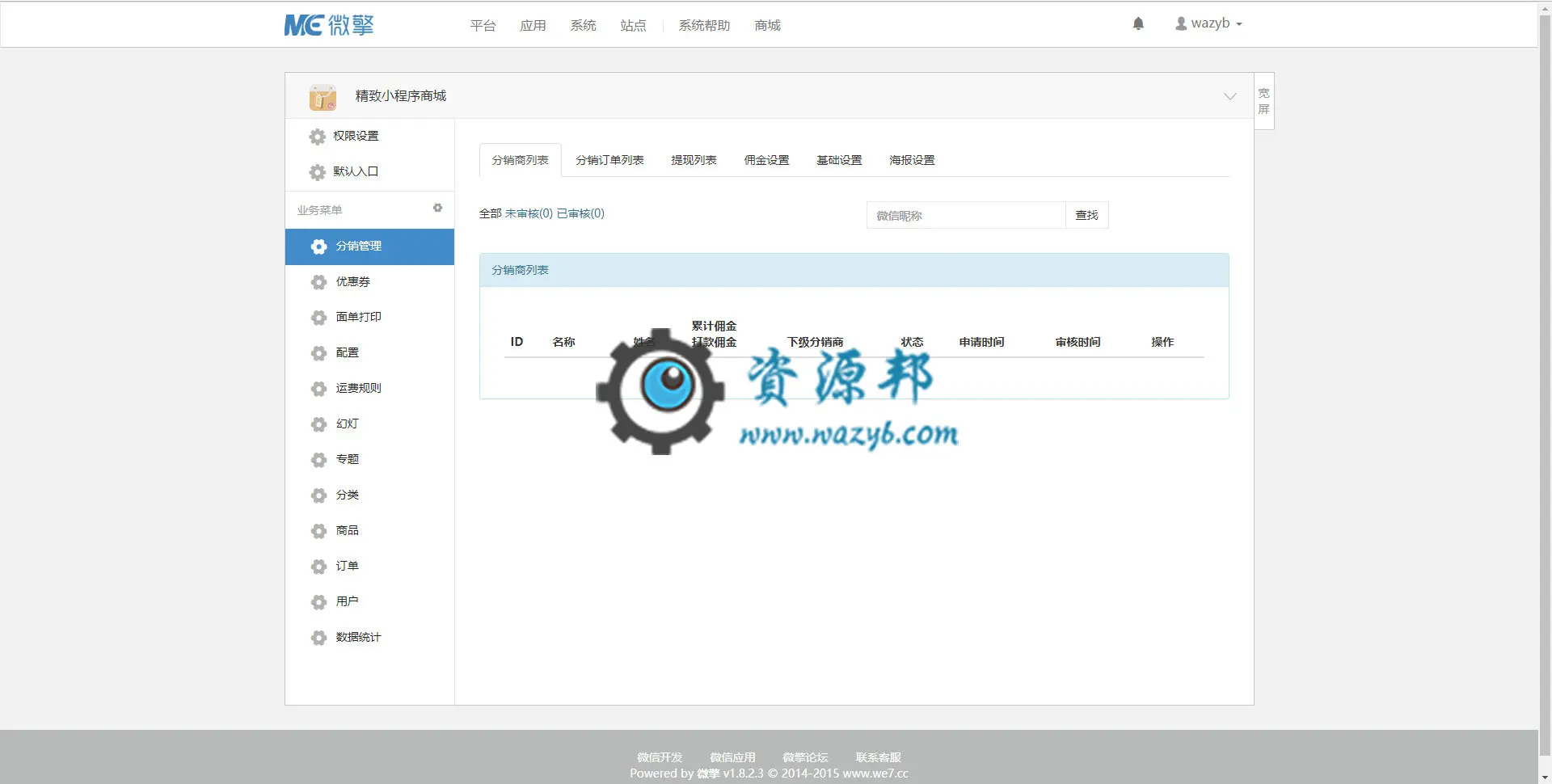Click the gear icon beside 权限设置
Viewport: 1552px width, 784px height.
point(318,137)
